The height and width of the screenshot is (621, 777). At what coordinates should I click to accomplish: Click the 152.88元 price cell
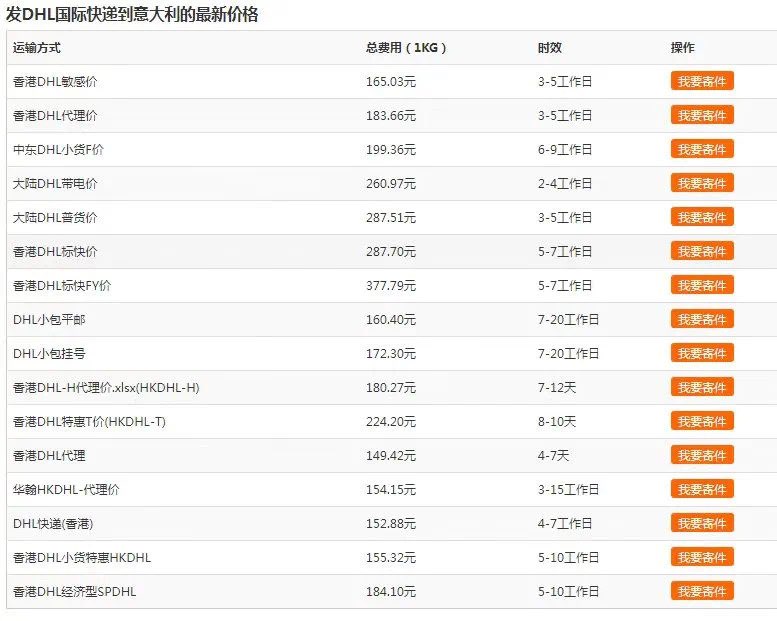tap(391, 523)
